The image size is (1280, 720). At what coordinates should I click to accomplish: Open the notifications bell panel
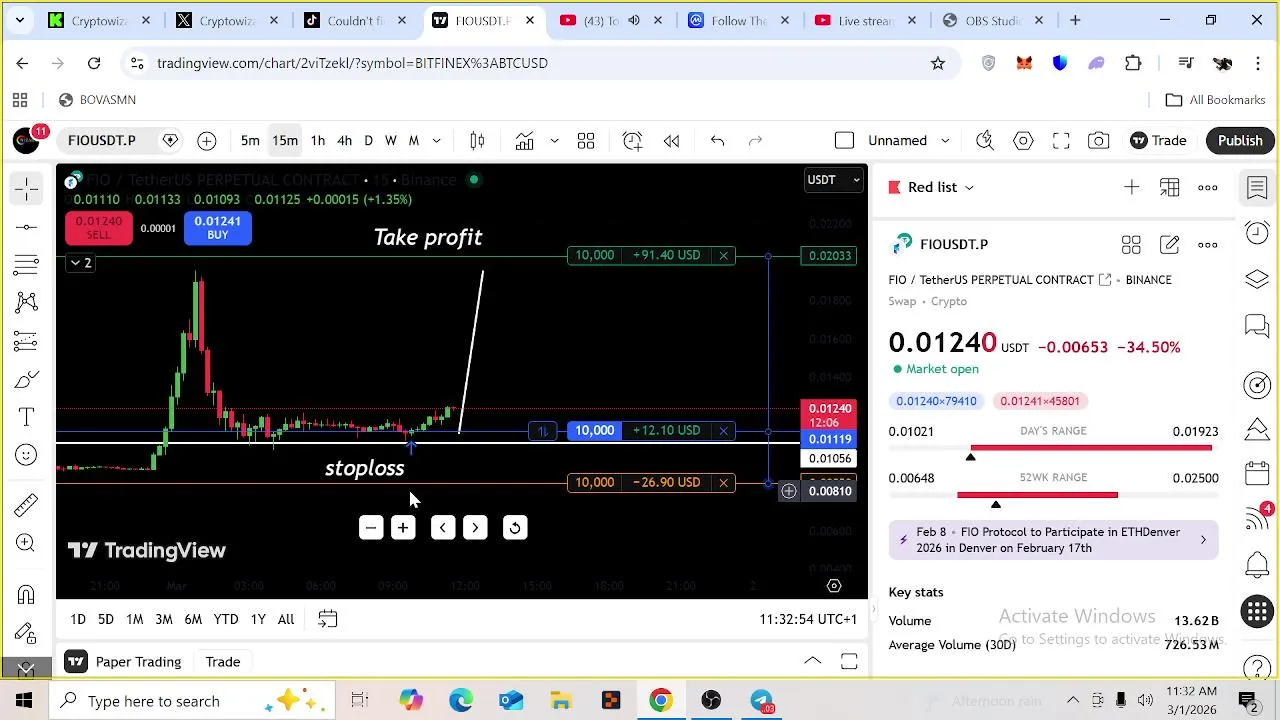[x=1257, y=565]
